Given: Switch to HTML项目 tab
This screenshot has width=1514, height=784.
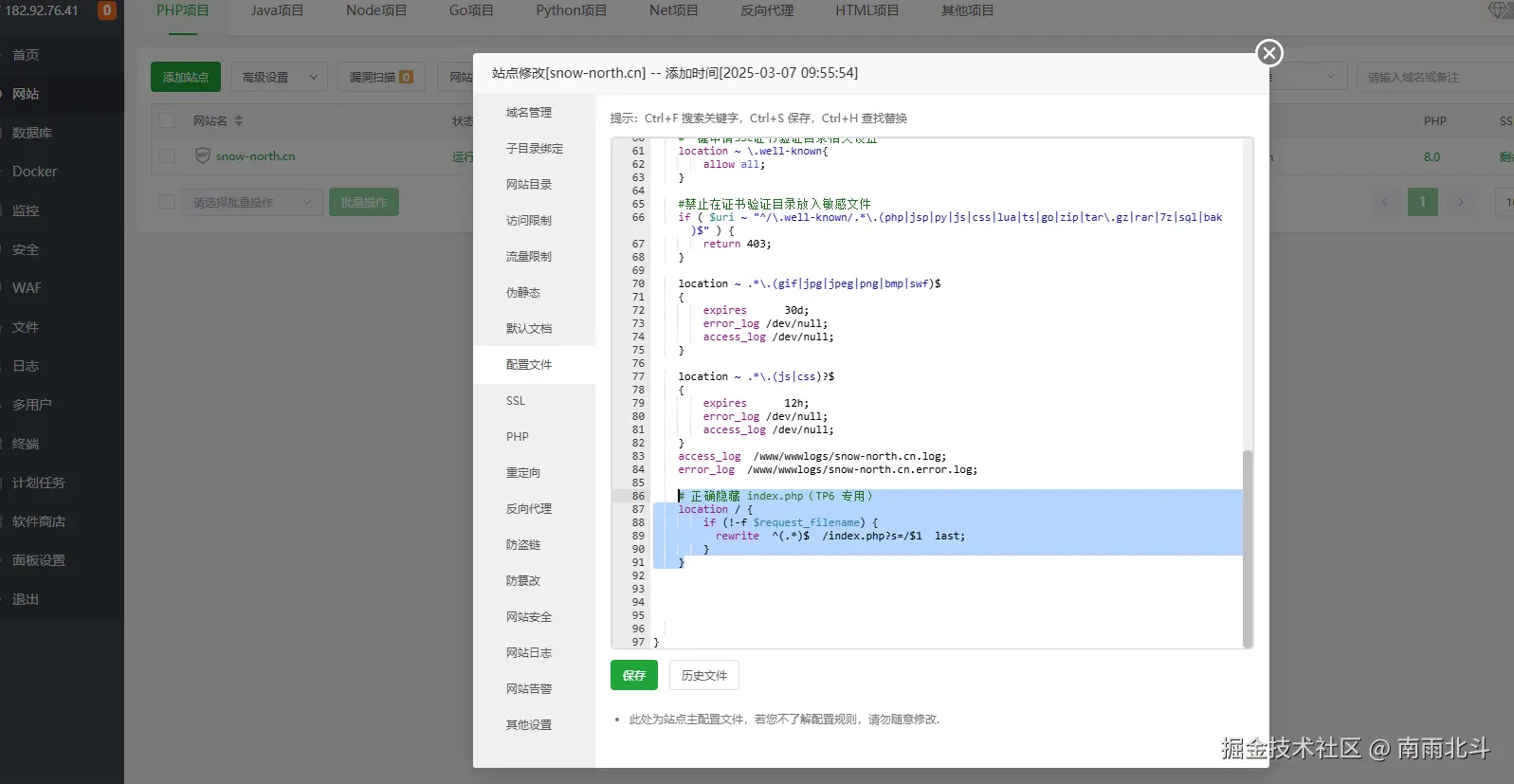Looking at the screenshot, I should coord(866,10).
